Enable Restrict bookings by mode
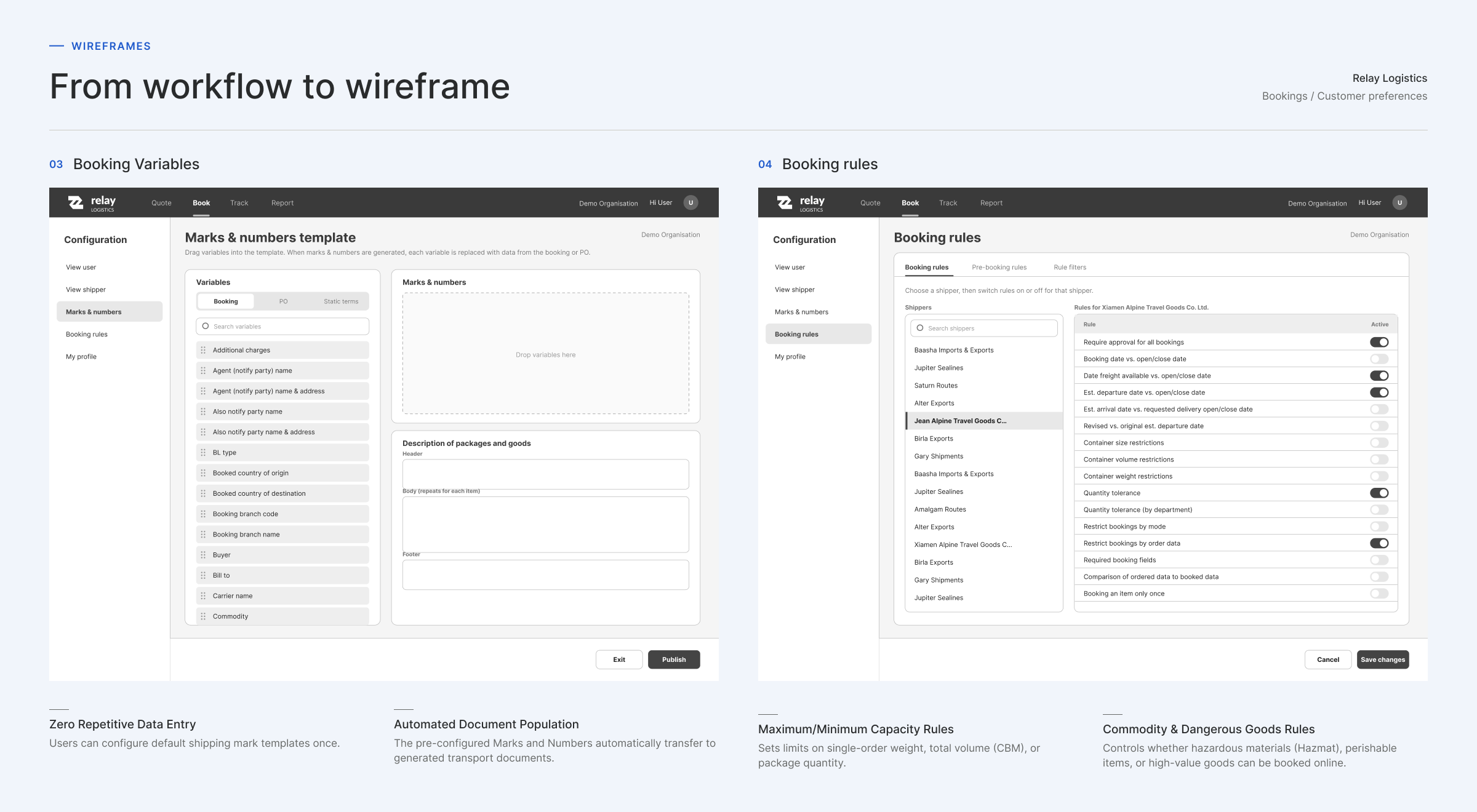The width and height of the screenshot is (1477, 812). click(1379, 527)
